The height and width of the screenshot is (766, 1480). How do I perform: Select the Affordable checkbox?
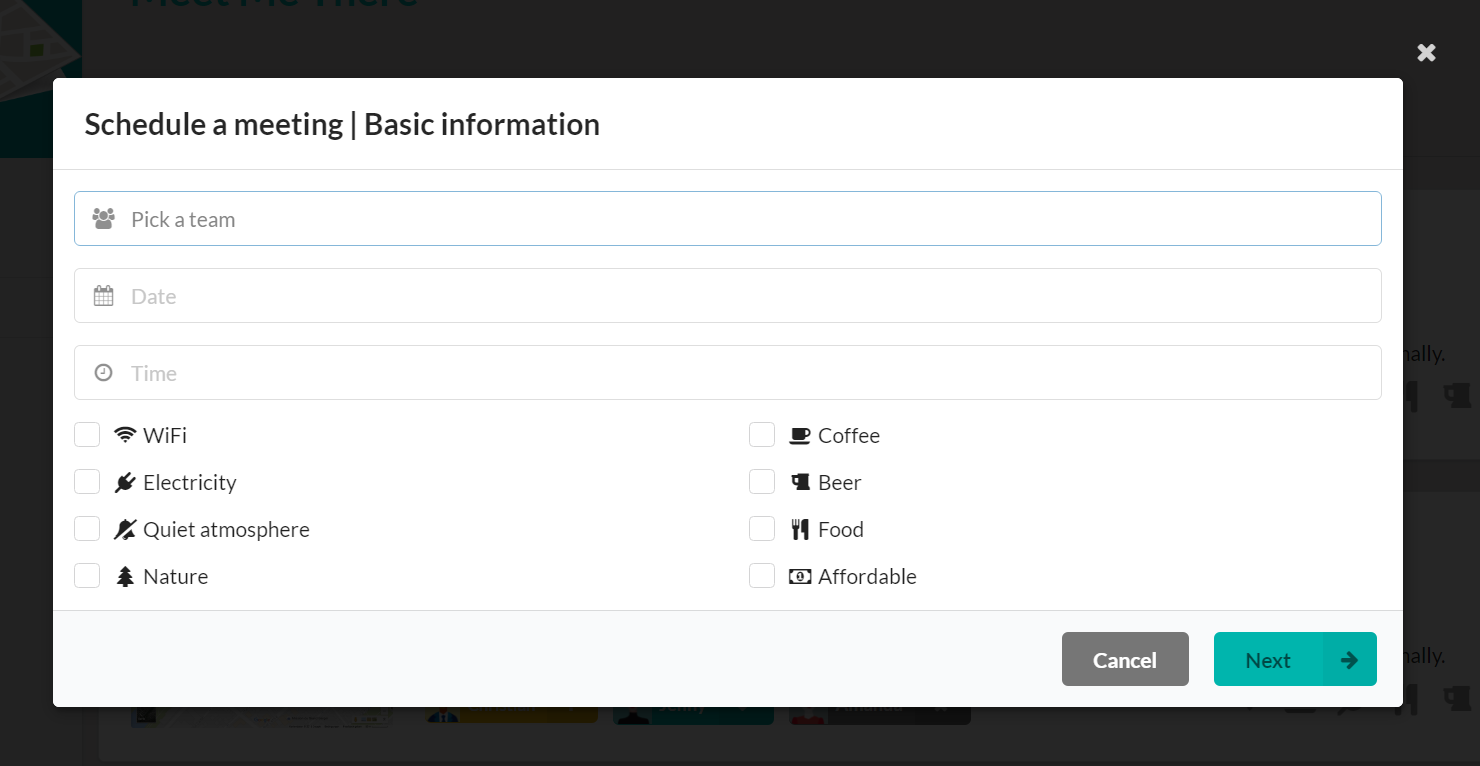(x=762, y=576)
